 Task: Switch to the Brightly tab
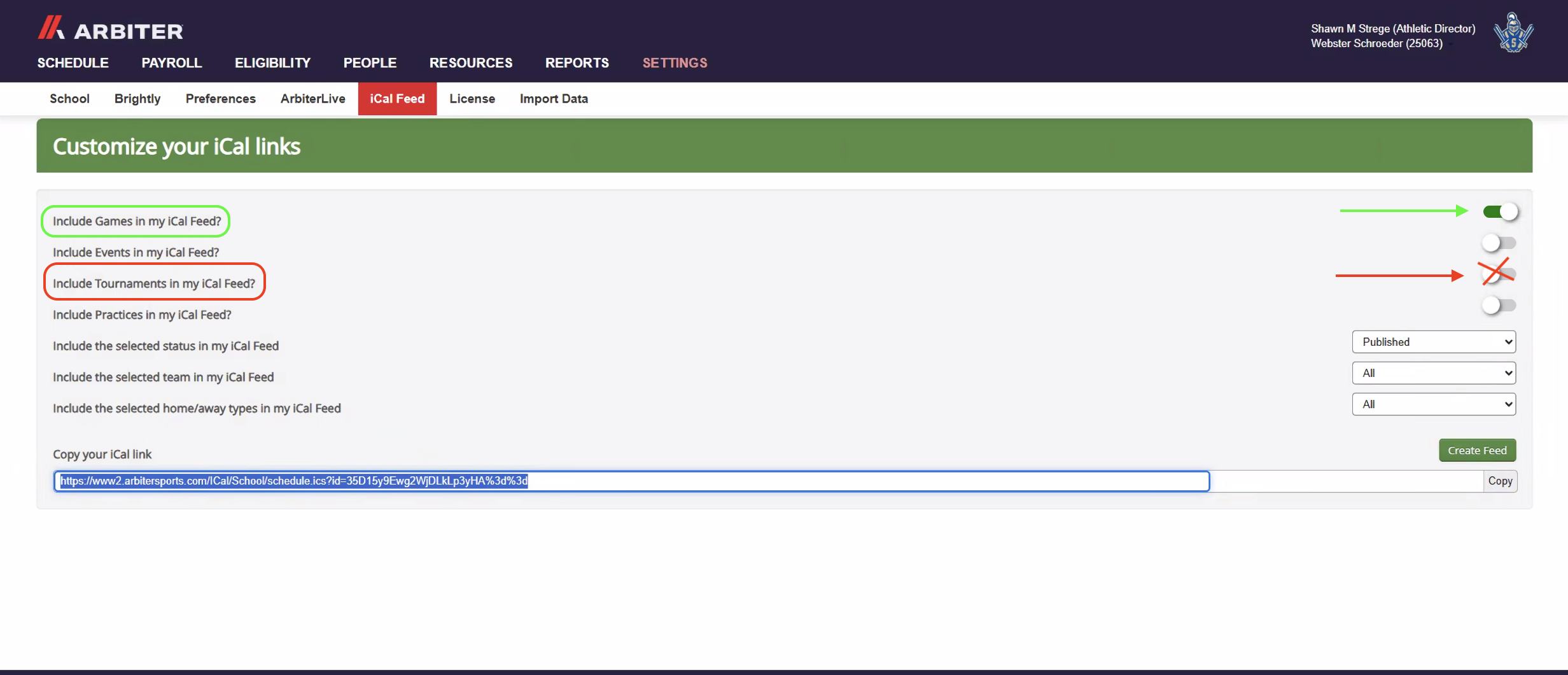pyautogui.click(x=137, y=99)
